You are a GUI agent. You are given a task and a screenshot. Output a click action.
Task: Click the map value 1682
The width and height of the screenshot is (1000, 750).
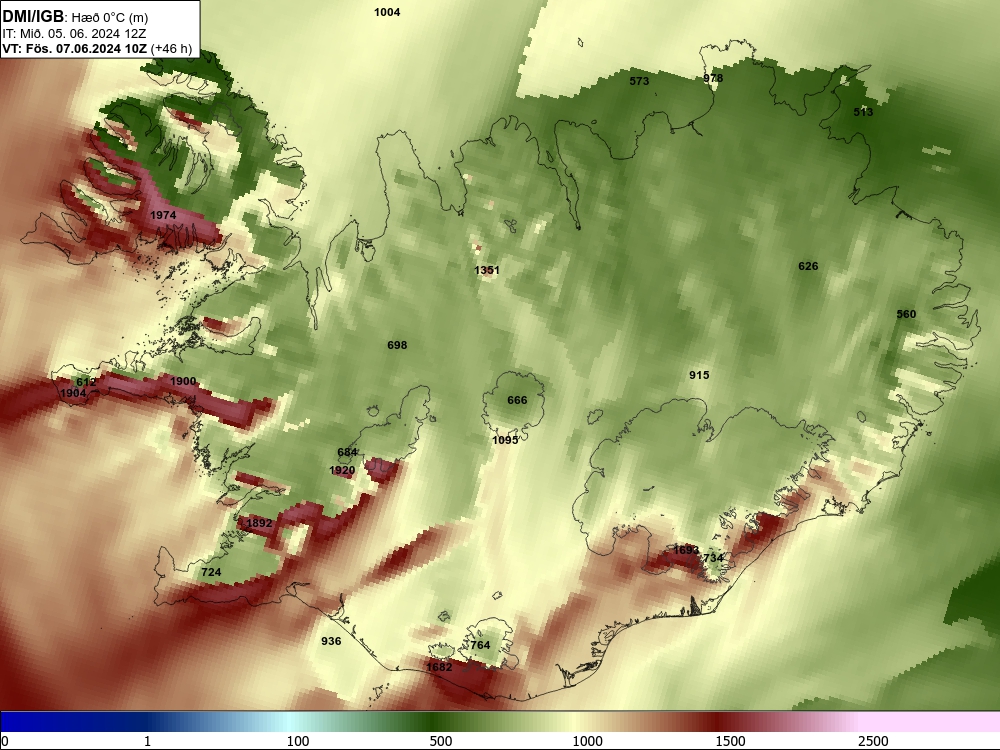(439, 667)
